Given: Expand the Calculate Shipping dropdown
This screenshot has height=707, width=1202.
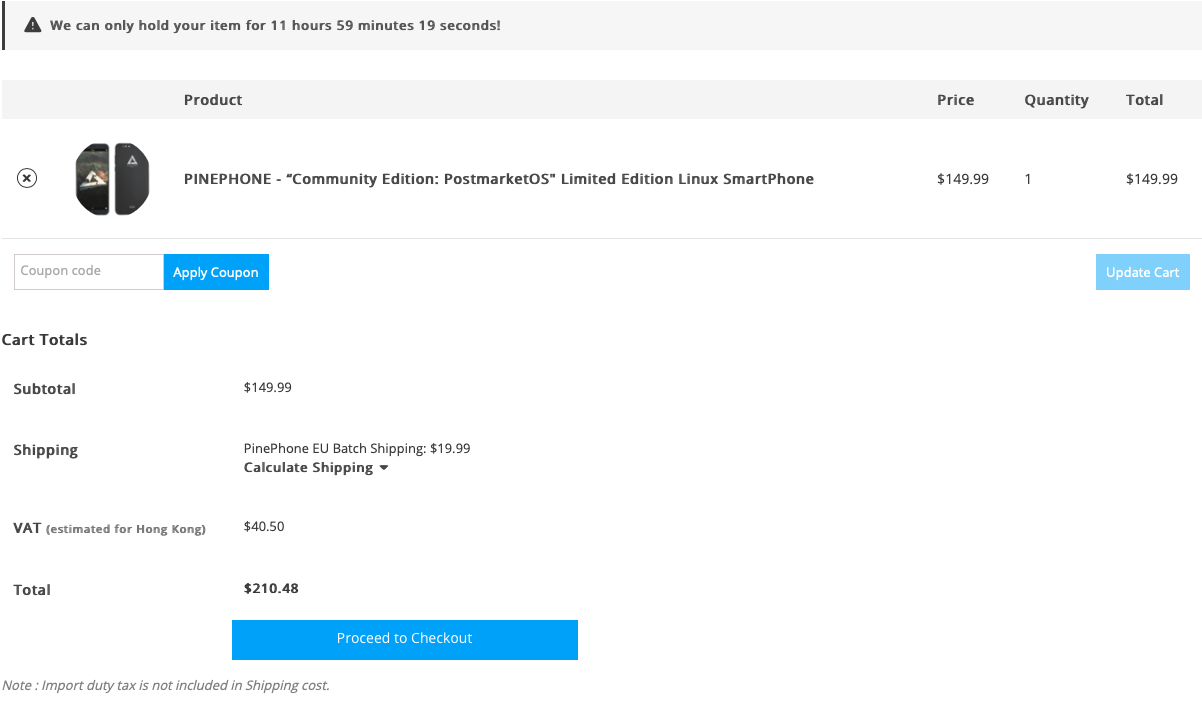Looking at the screenshot, I should click(316, 467).
